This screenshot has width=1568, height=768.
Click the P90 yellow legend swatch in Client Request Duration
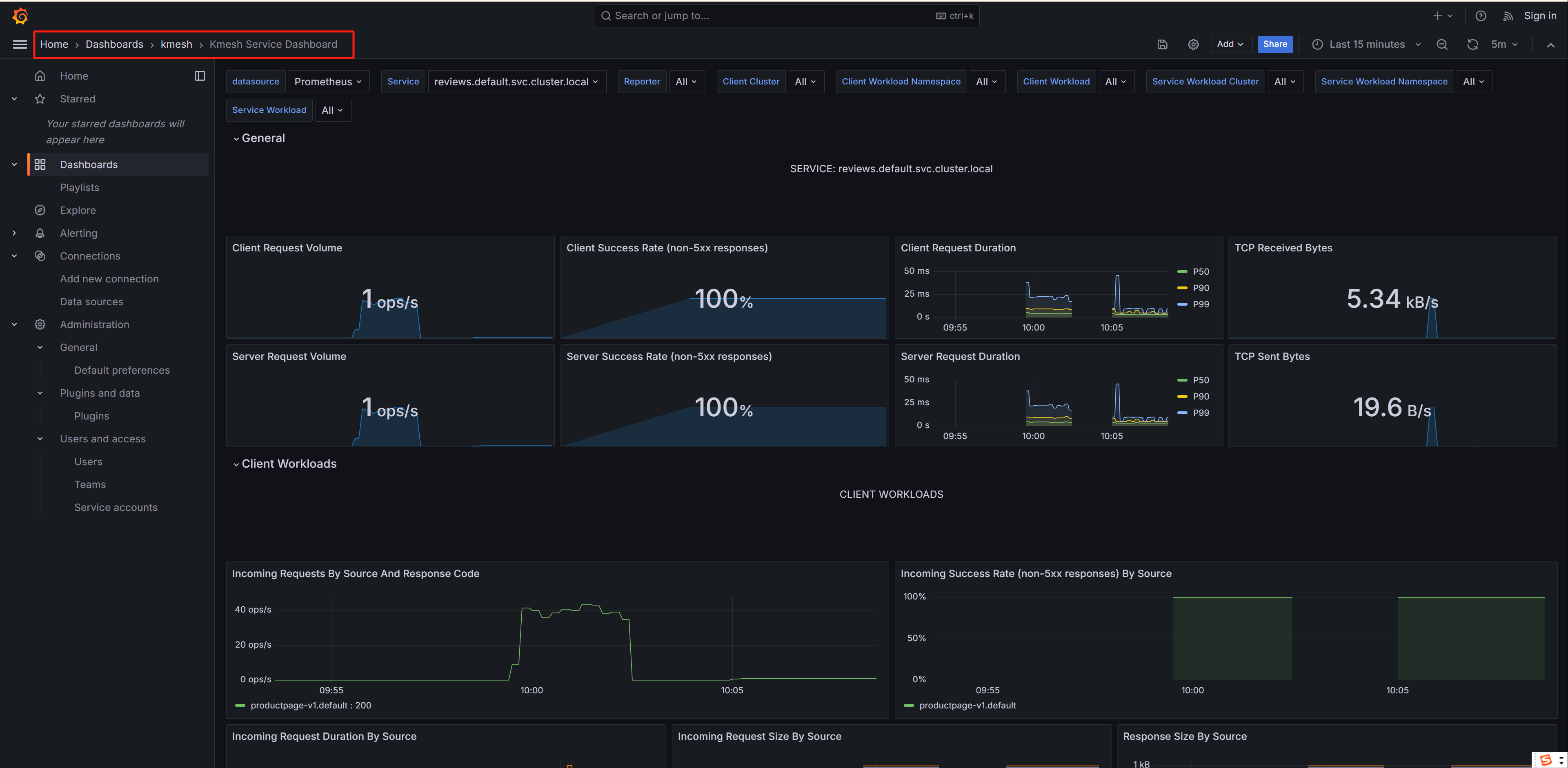pos(1182,288)
